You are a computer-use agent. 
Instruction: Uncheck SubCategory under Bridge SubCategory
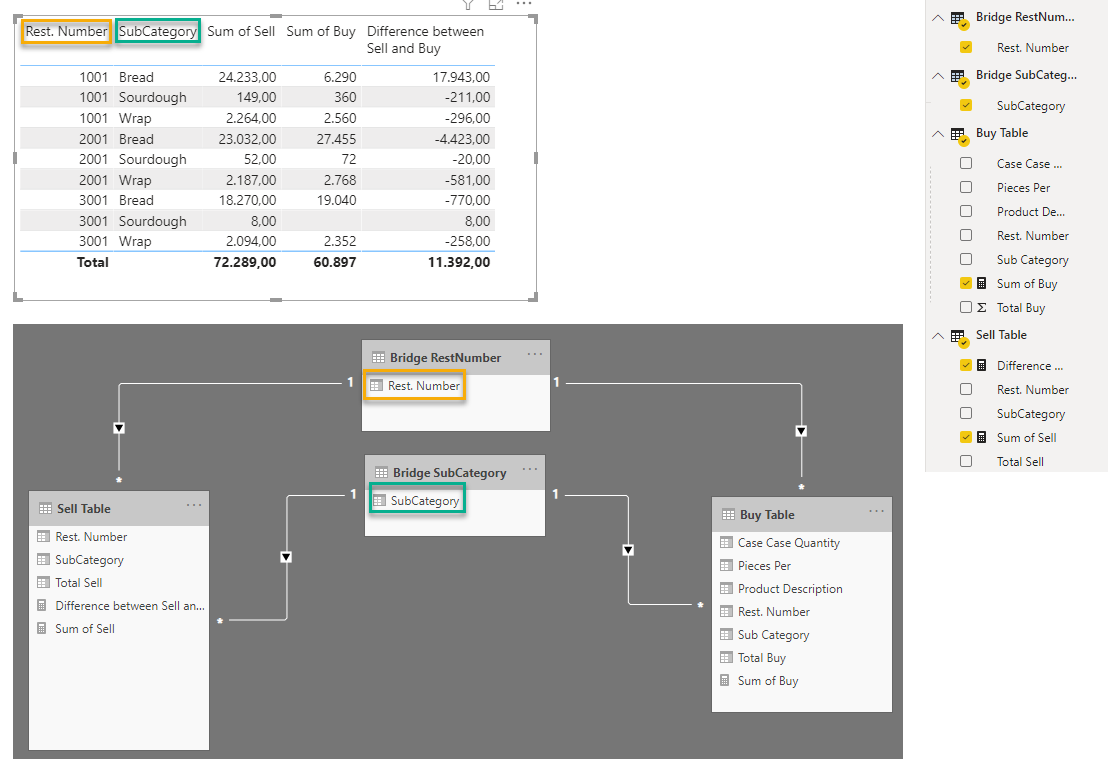(x=966, y=105)
